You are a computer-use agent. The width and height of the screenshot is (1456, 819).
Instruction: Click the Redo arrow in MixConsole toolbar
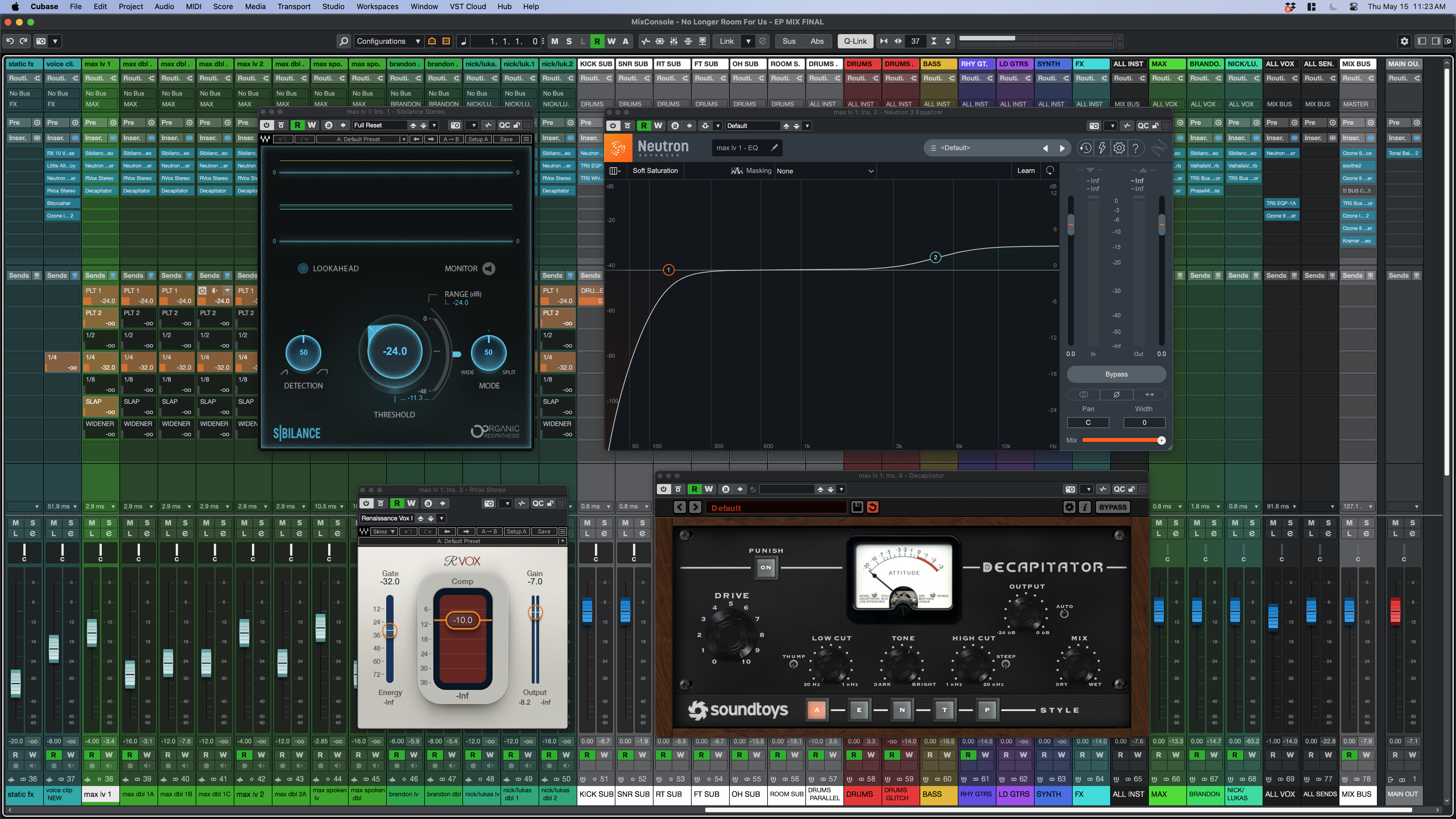click(24, 41)
